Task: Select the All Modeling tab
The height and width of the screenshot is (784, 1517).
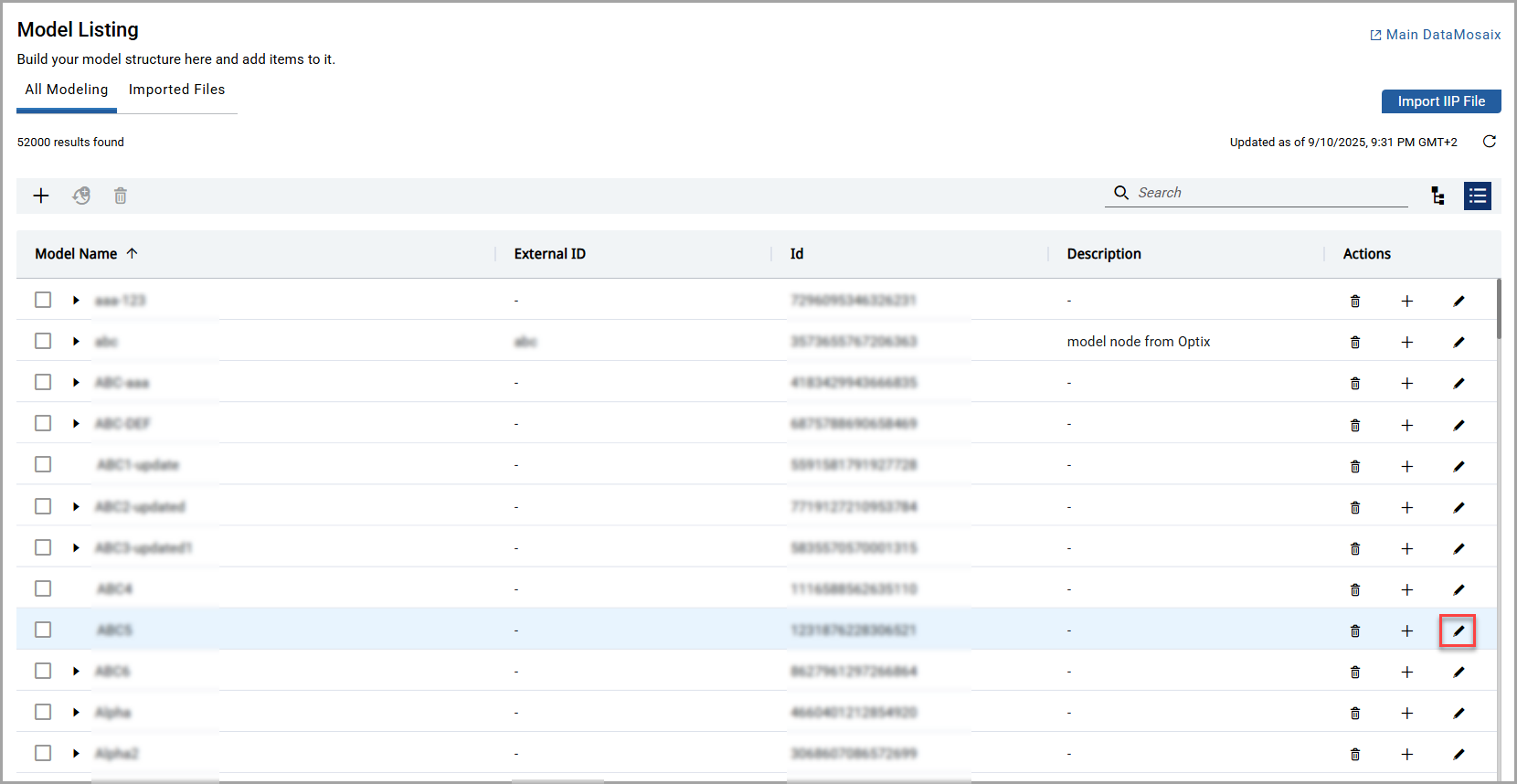Action: tap(67, 90)
